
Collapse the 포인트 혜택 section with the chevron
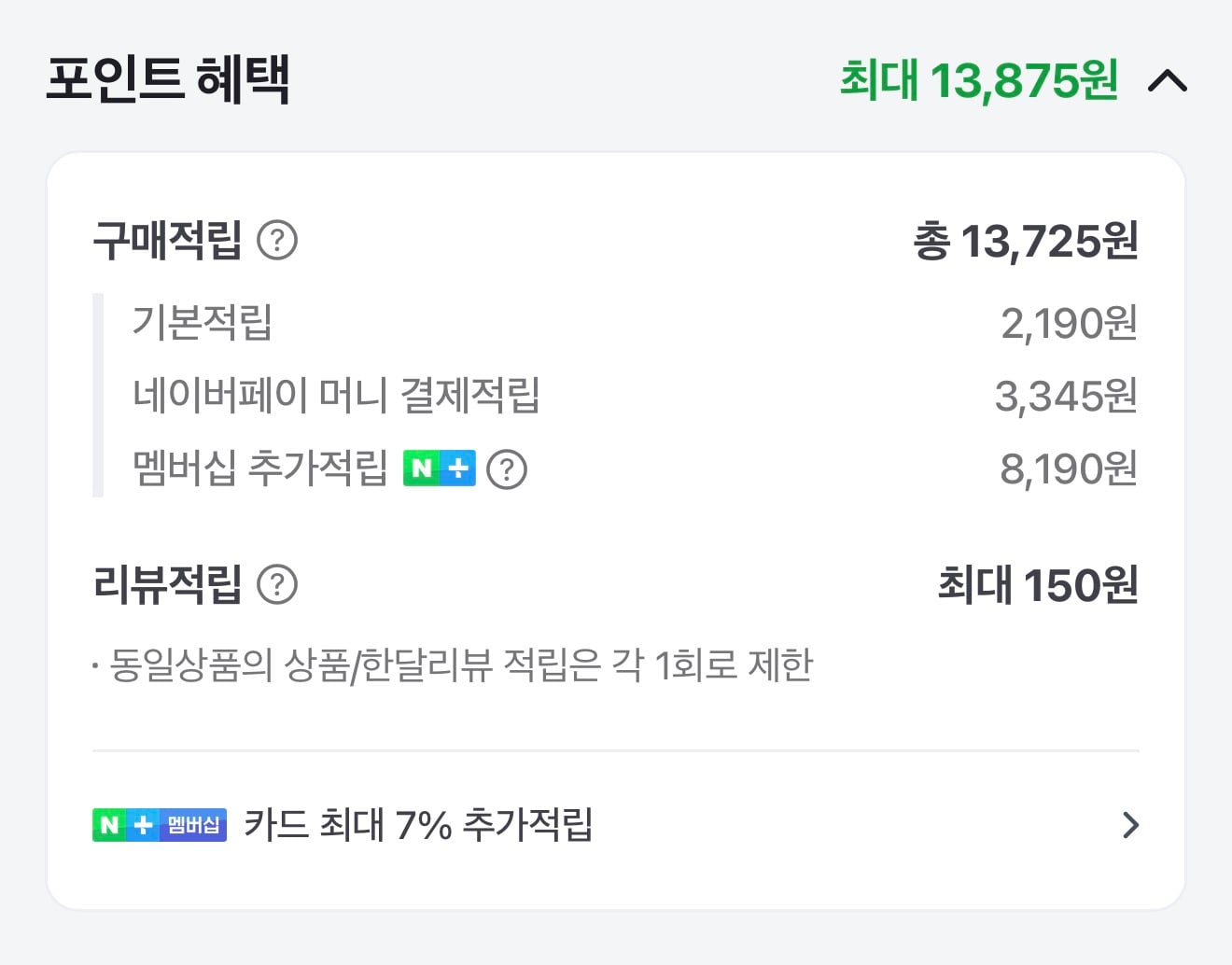pyautogui.click(x=1169, y=82)
